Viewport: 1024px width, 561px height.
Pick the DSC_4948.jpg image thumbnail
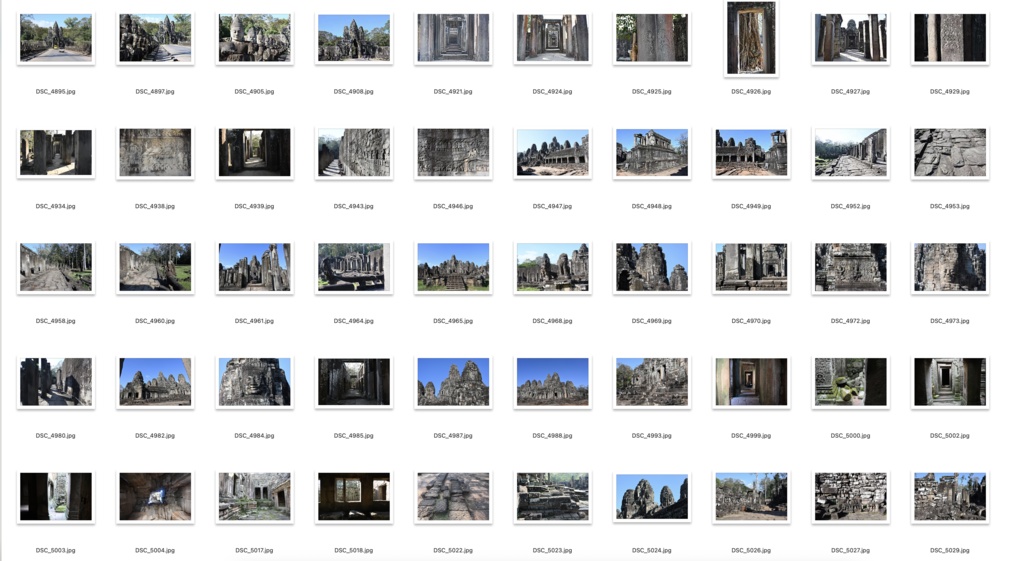coord(651,152)
